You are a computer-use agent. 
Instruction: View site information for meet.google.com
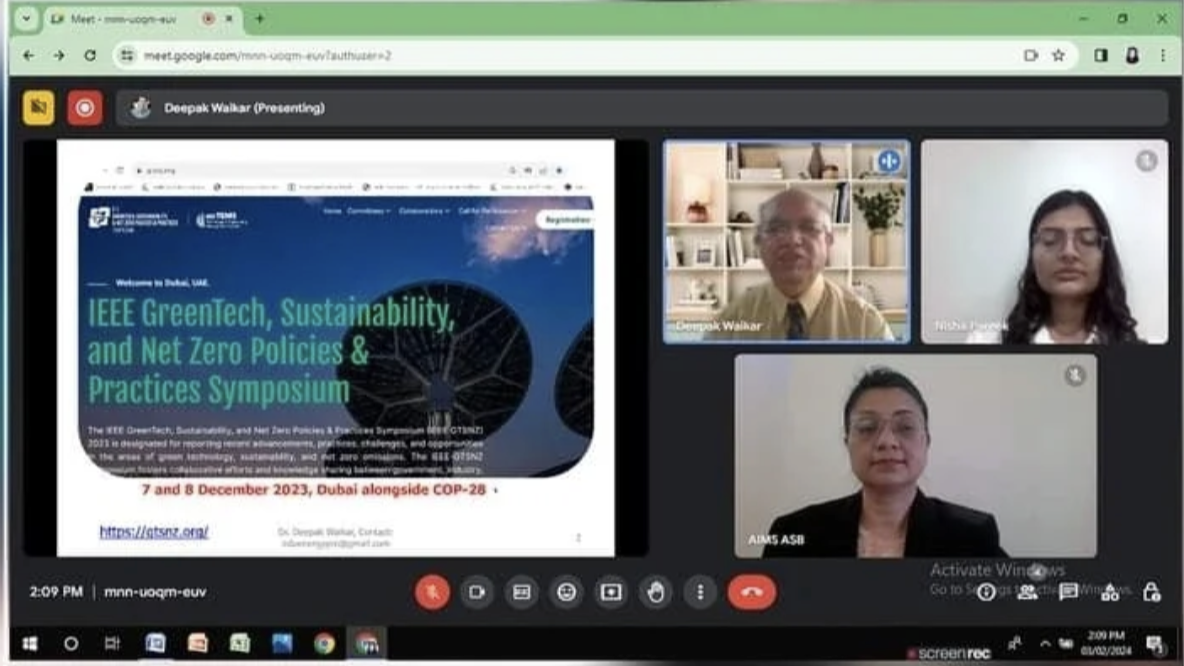coord(127,55)
